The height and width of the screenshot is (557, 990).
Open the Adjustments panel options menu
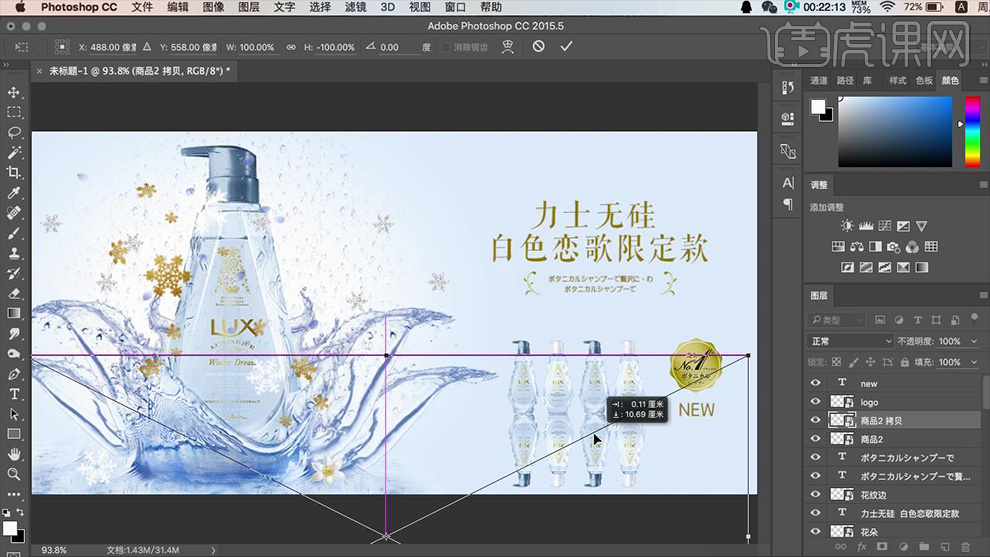click(983, 184)
